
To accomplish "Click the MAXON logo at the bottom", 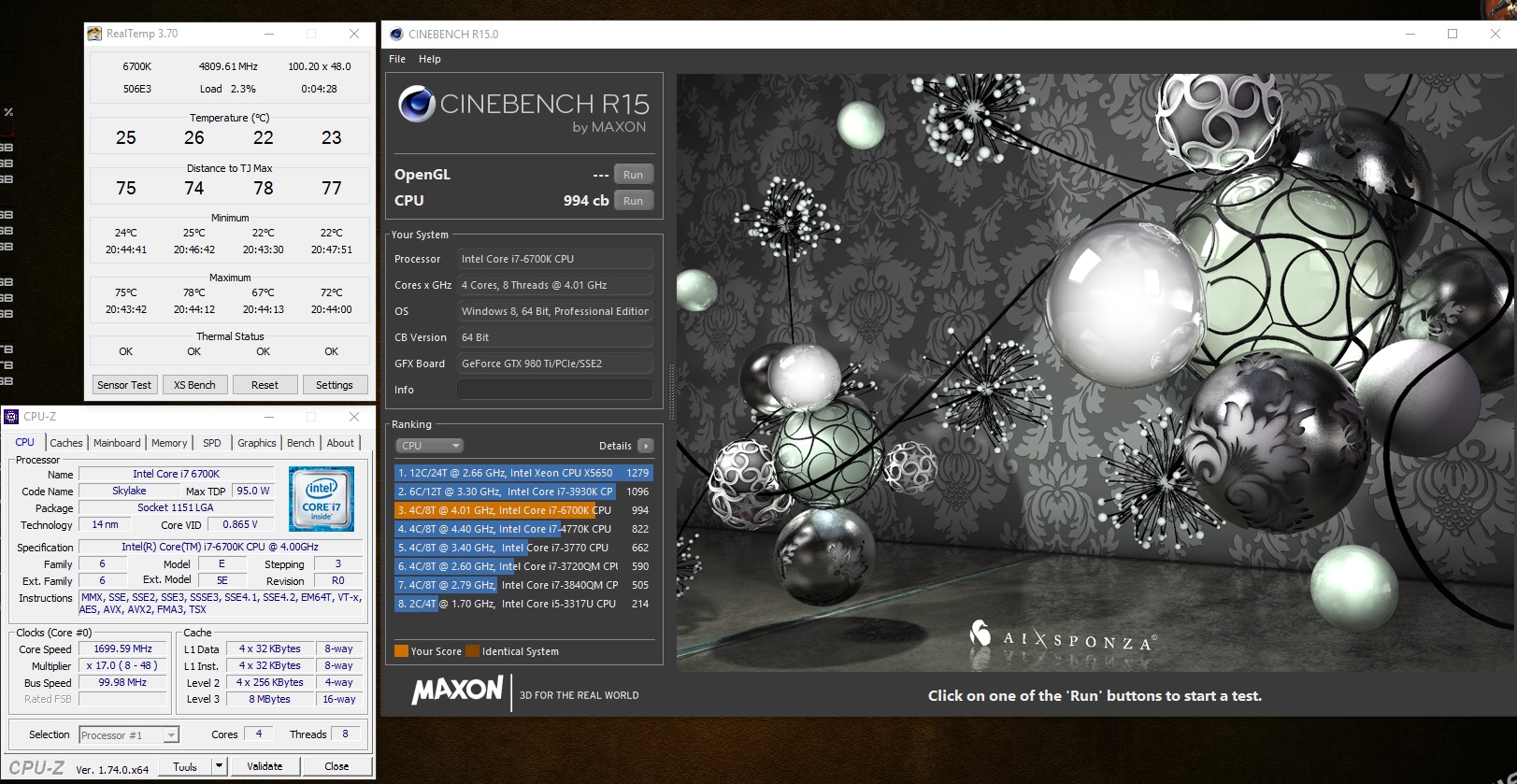I will point(457,691).
